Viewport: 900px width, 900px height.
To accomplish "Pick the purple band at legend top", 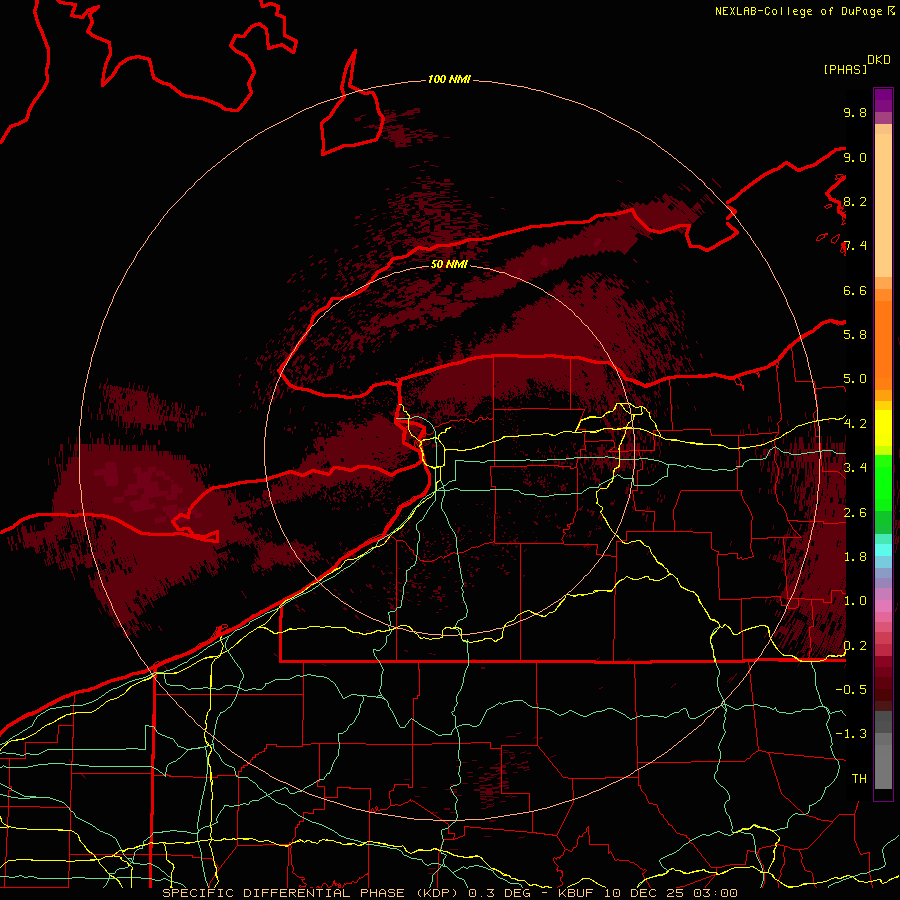I will [883, 99].
